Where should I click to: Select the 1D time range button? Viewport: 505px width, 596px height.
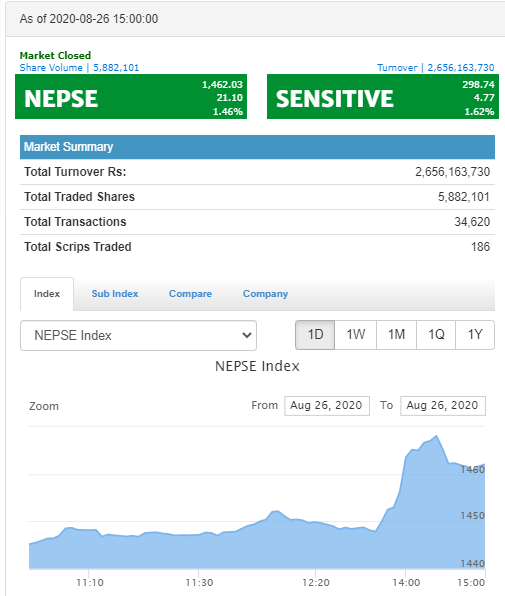(x=315, y=335)
